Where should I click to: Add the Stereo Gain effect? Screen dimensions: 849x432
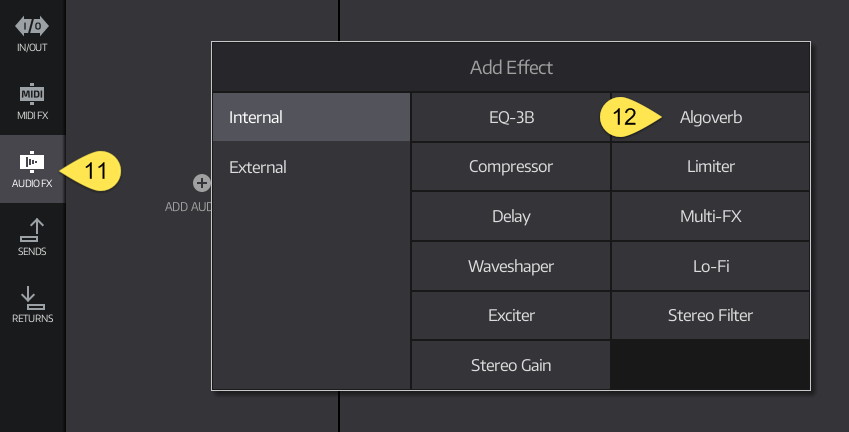point(511,365)
